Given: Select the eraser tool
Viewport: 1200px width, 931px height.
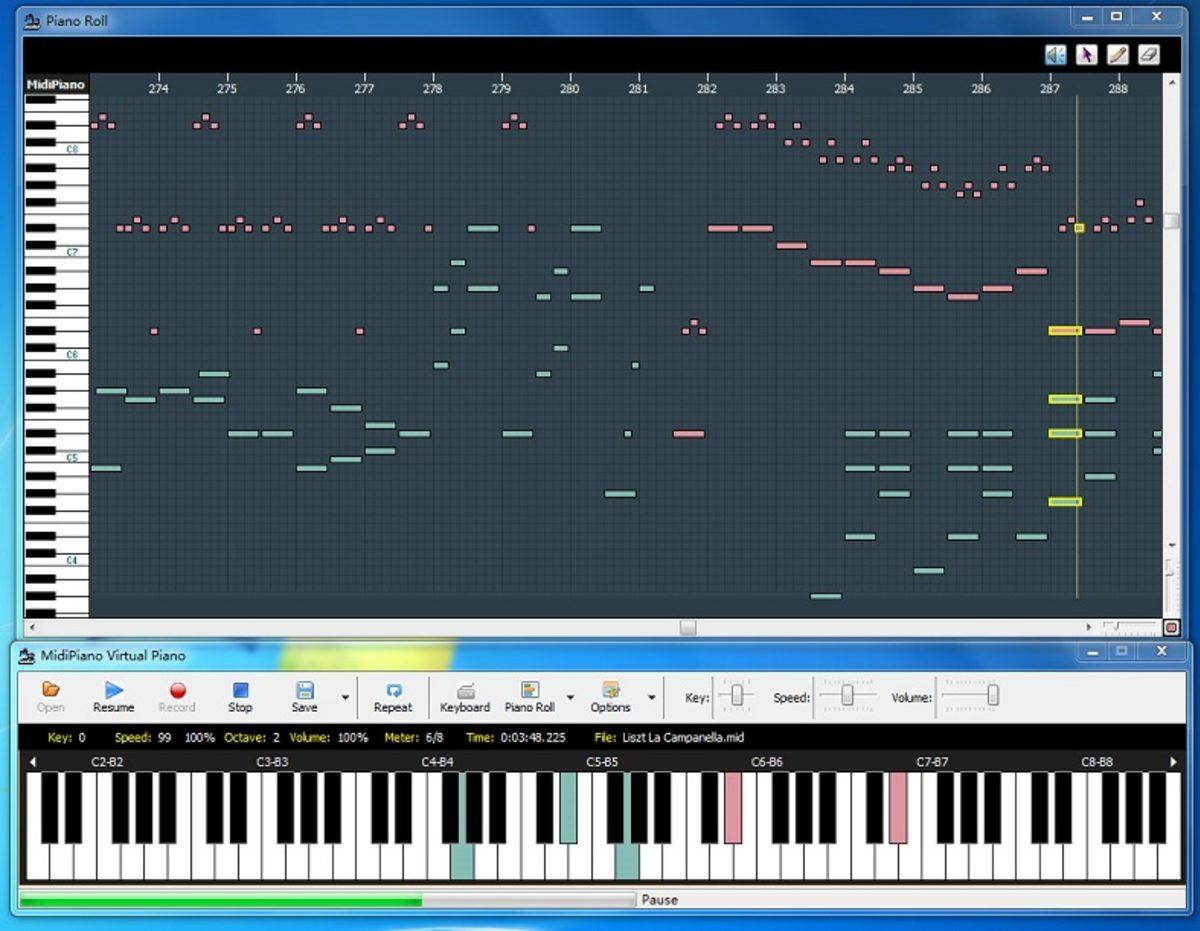Looking at the screenshot, I should pos(1149,55).
